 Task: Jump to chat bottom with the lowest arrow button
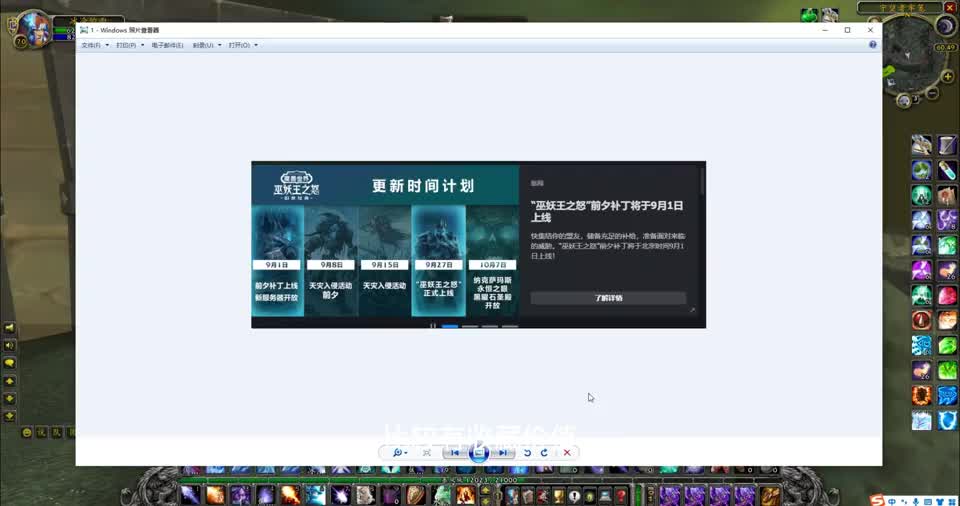(x=9, y=417)
